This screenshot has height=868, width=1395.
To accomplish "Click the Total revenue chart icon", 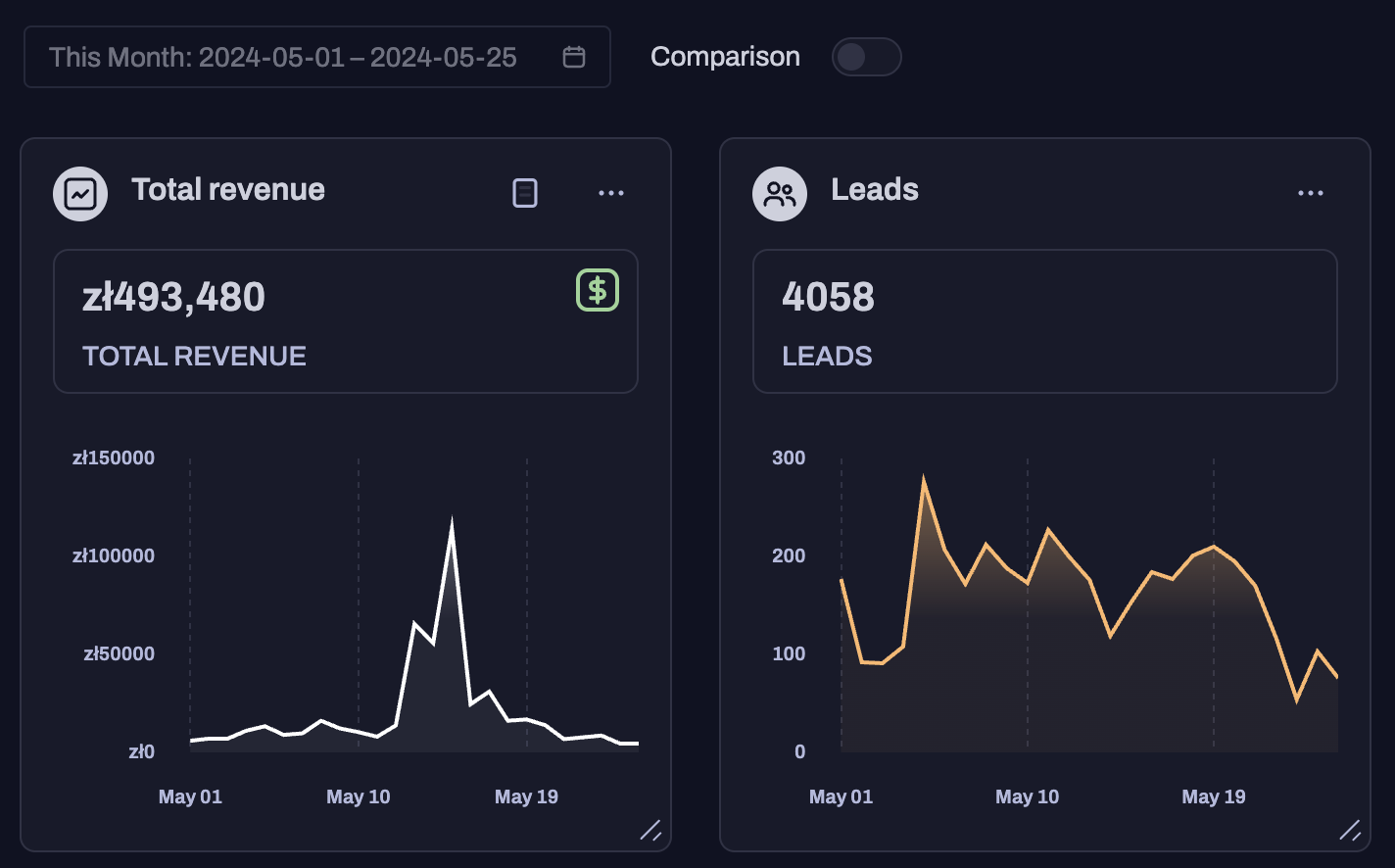I will click(x=80, y=193).
